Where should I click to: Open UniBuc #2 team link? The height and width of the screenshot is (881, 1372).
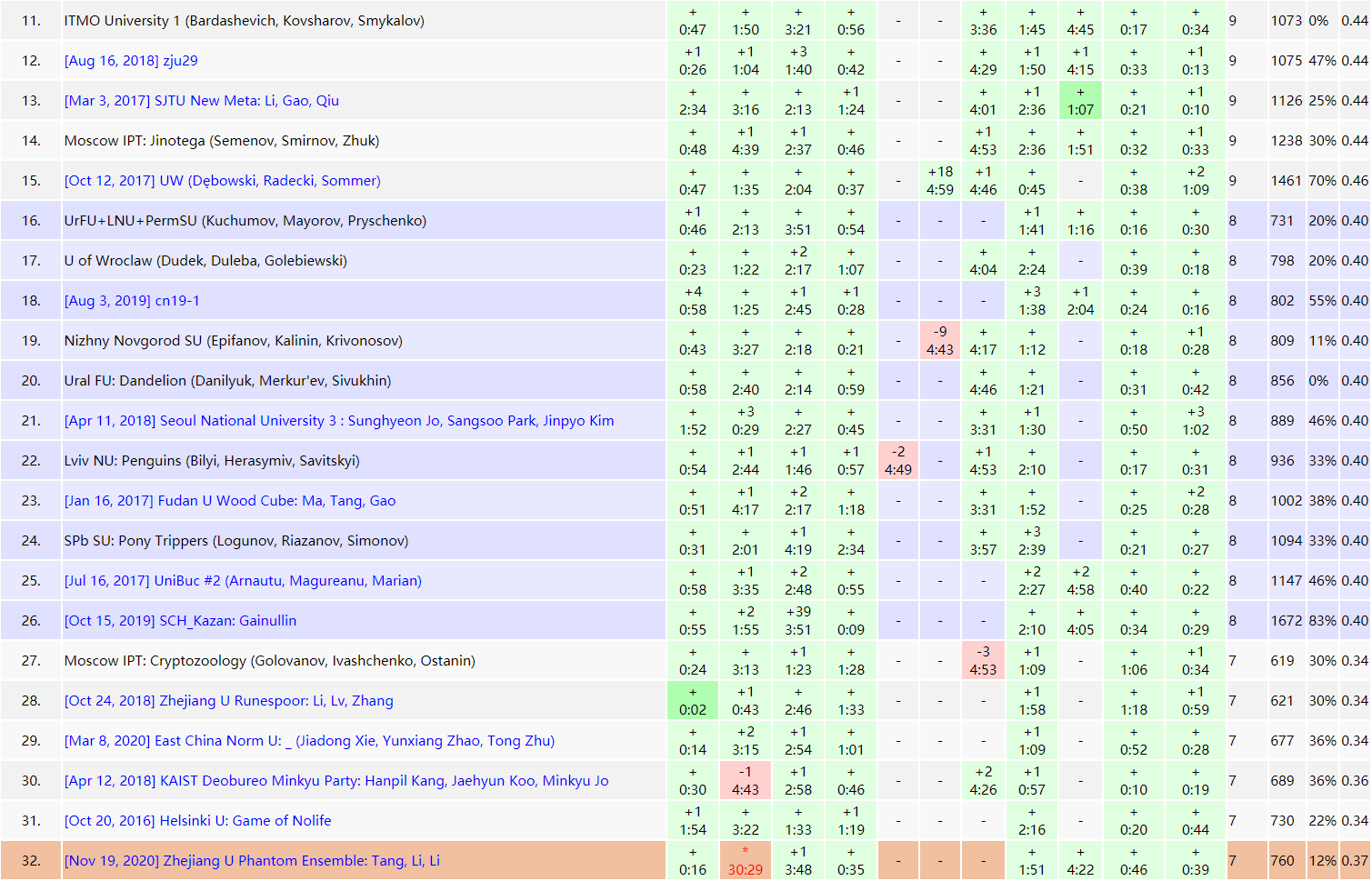click(243, 581)
